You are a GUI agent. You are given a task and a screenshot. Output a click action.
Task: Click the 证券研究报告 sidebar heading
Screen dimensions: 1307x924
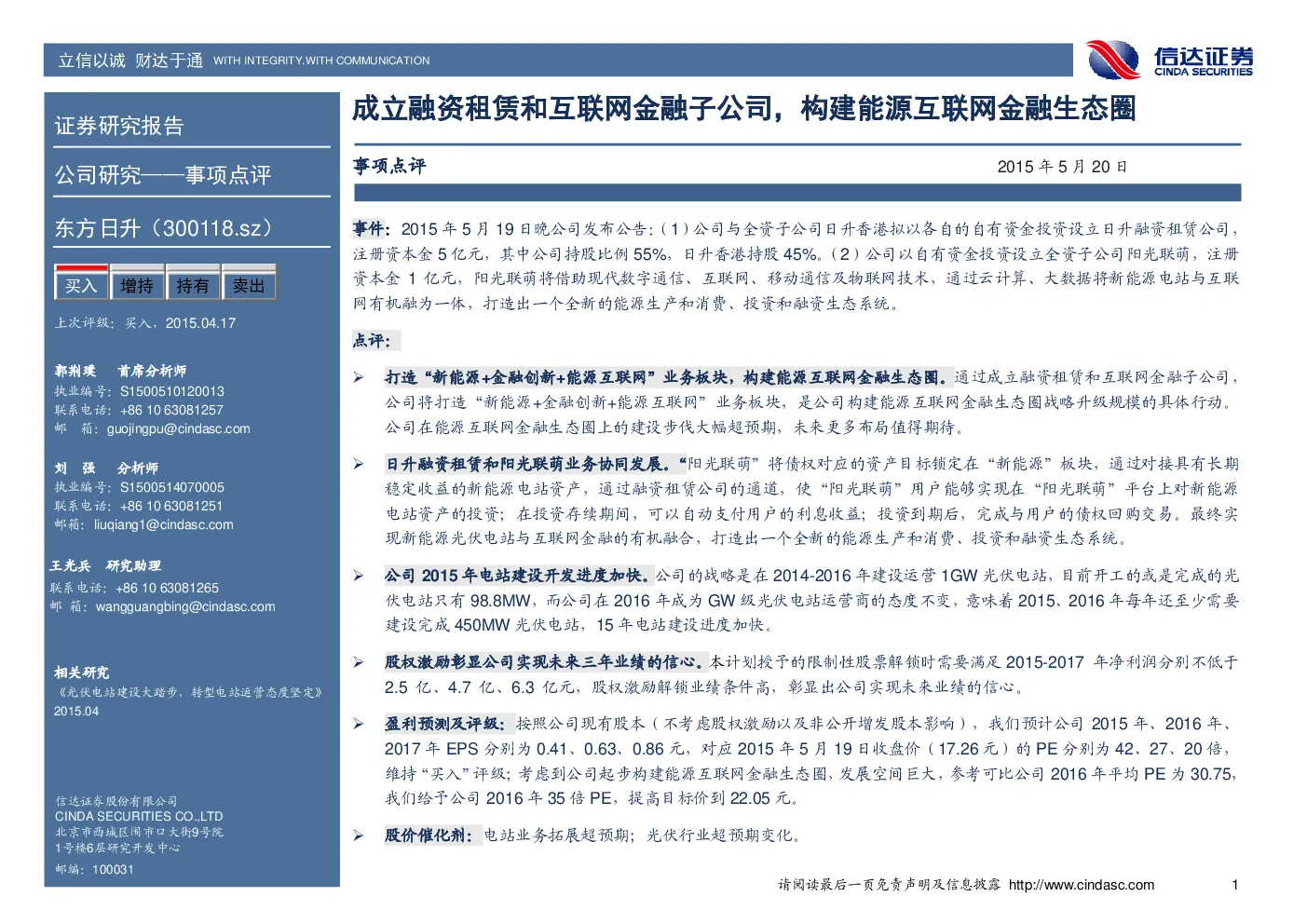[x=119, y=126]
